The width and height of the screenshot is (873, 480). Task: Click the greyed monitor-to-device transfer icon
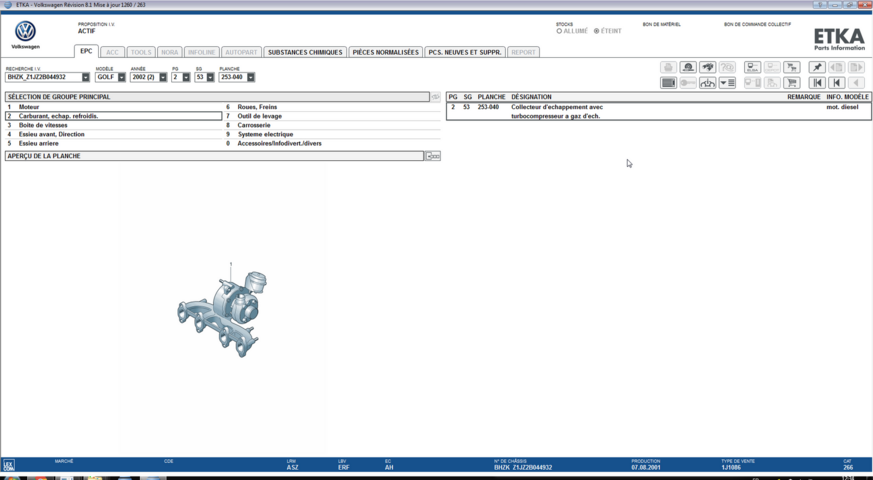tap(753, 83)
